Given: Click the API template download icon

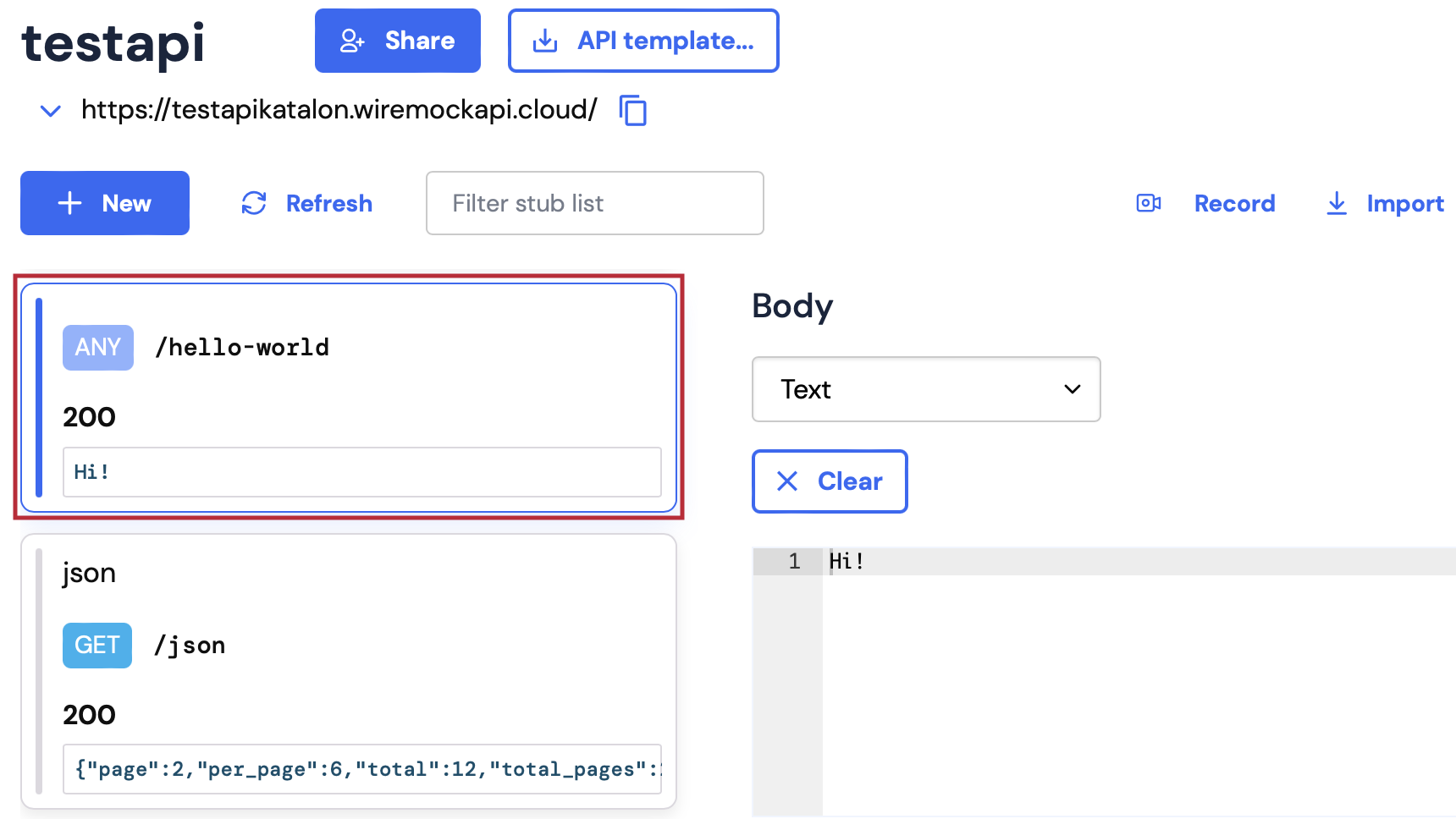Looking at the screenshot, I should click(545, 41).
